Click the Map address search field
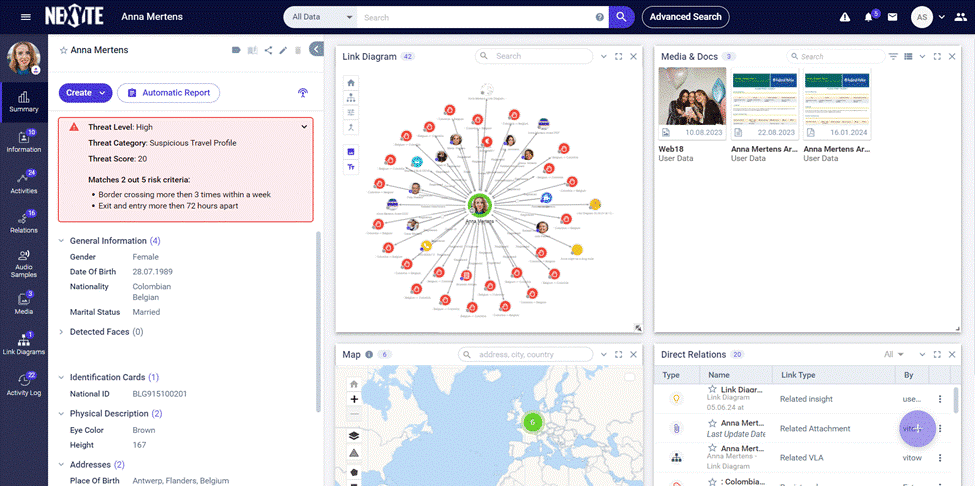 tap(525, 354)
